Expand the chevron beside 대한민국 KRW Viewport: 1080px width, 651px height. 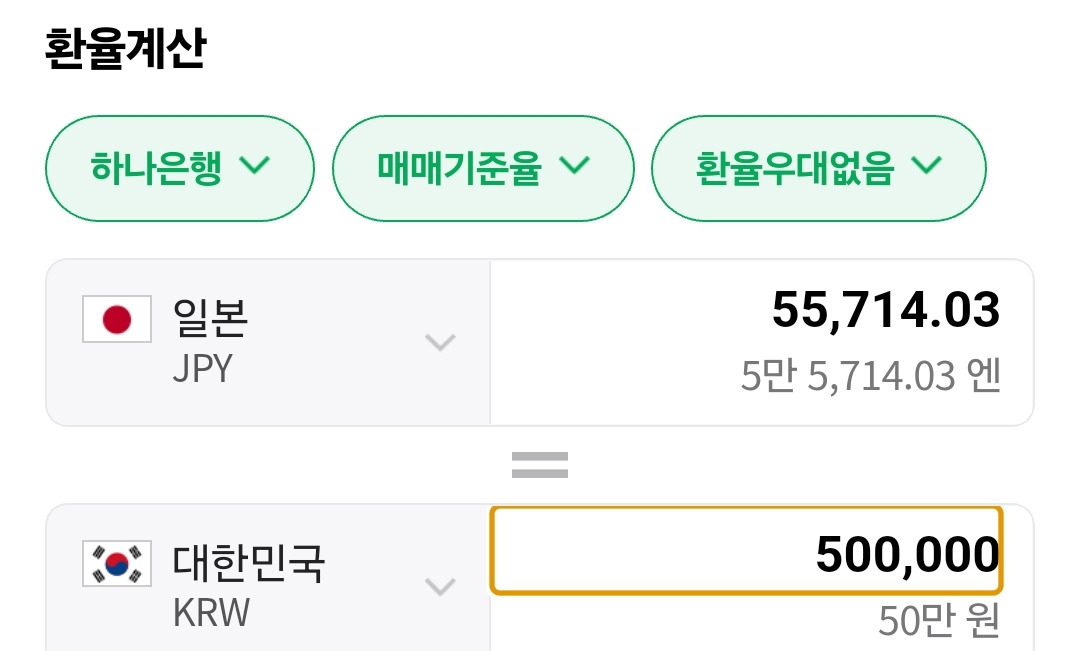440,586
